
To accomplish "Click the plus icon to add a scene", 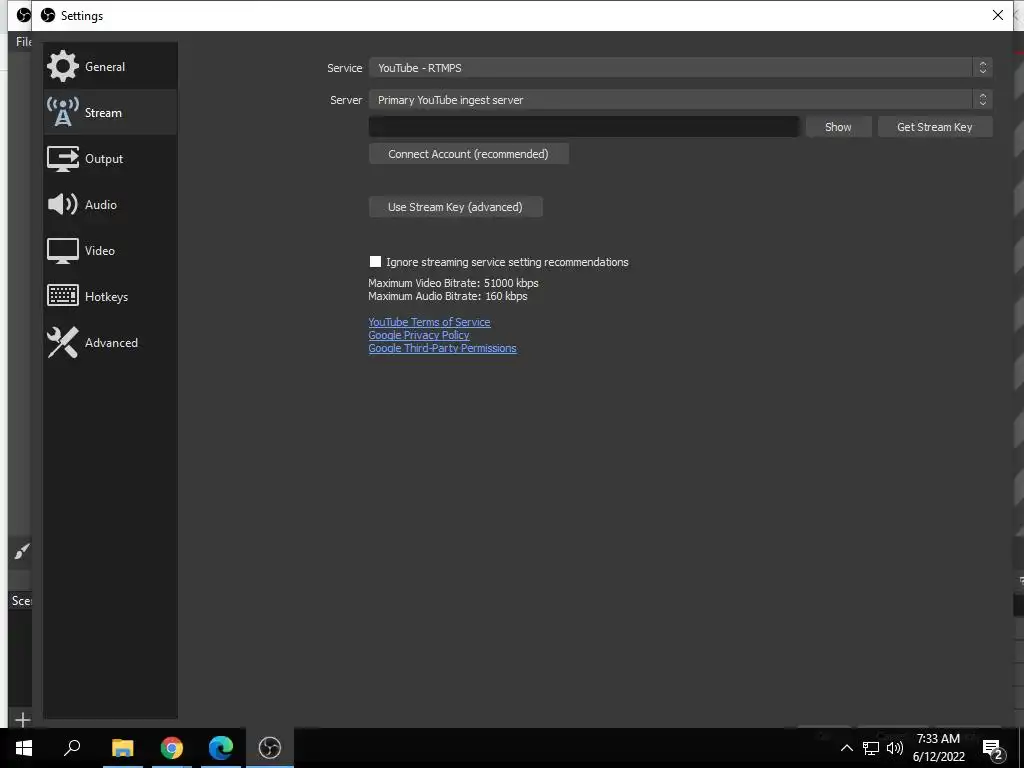I will [22, 720].
